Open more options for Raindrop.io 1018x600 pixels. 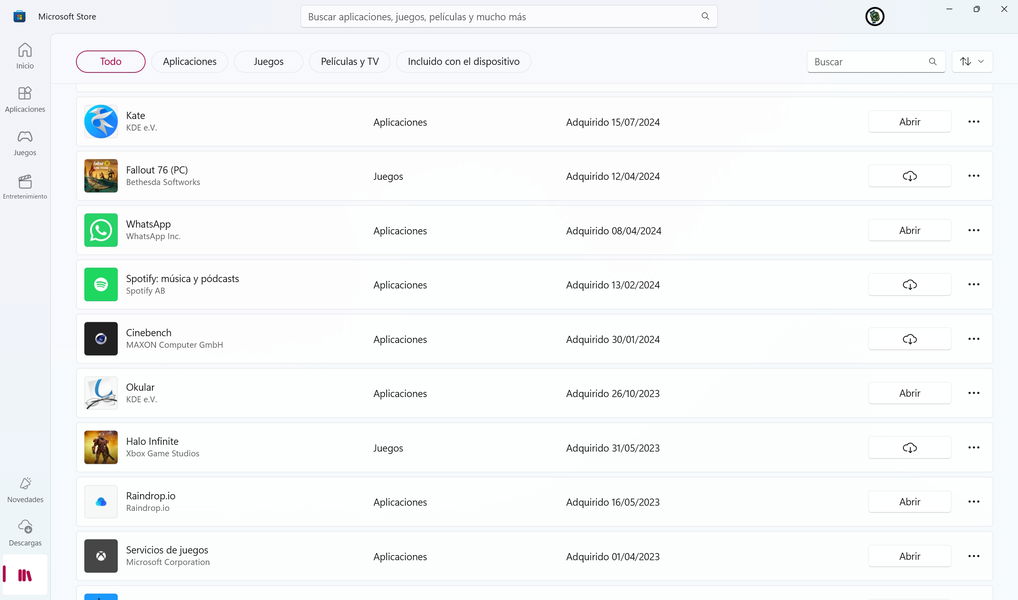click(x=974, y=502)
